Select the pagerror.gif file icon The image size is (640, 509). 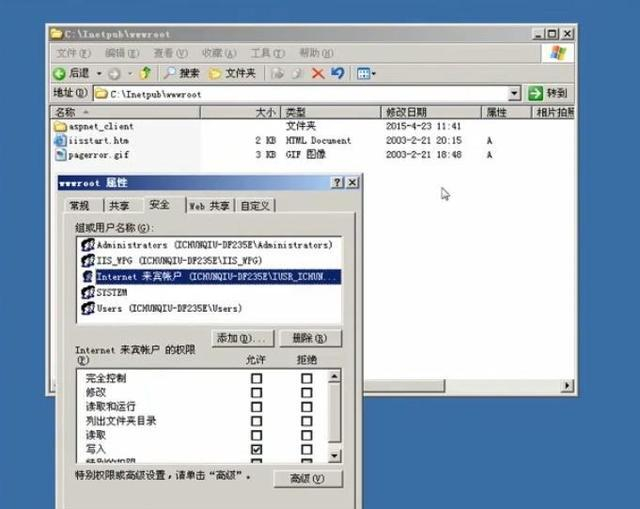click(60, 155)
